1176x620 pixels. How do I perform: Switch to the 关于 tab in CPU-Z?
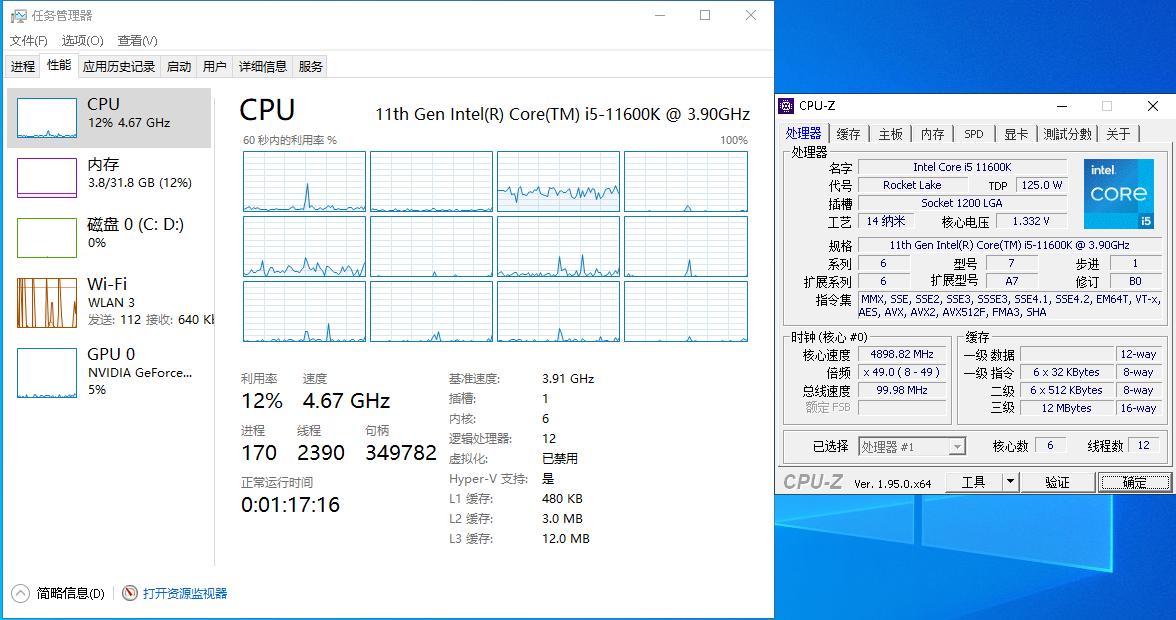1118,134
